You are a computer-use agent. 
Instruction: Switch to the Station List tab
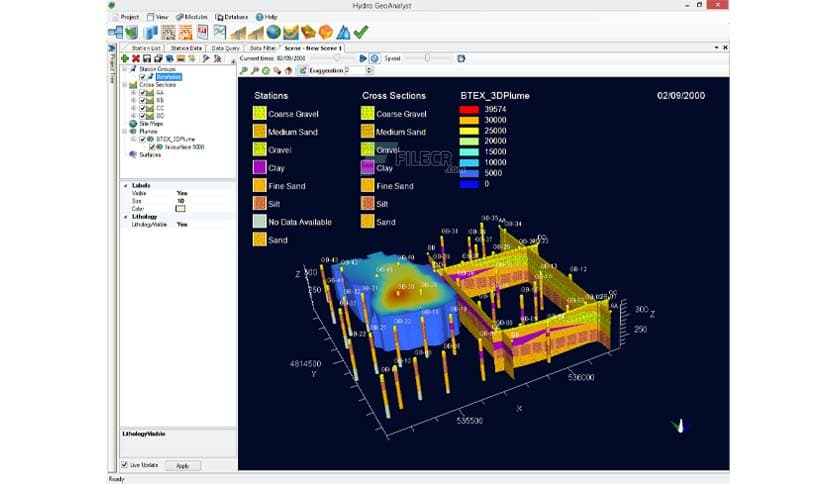click(146, 48)
